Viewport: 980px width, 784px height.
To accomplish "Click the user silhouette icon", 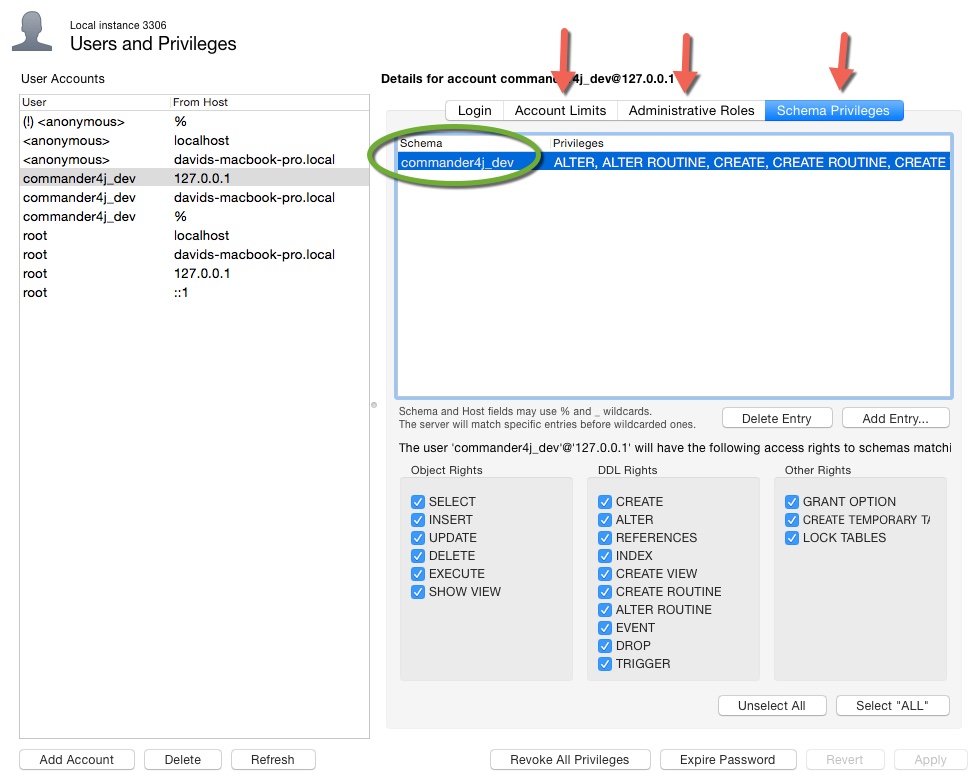I will (33, 31).
